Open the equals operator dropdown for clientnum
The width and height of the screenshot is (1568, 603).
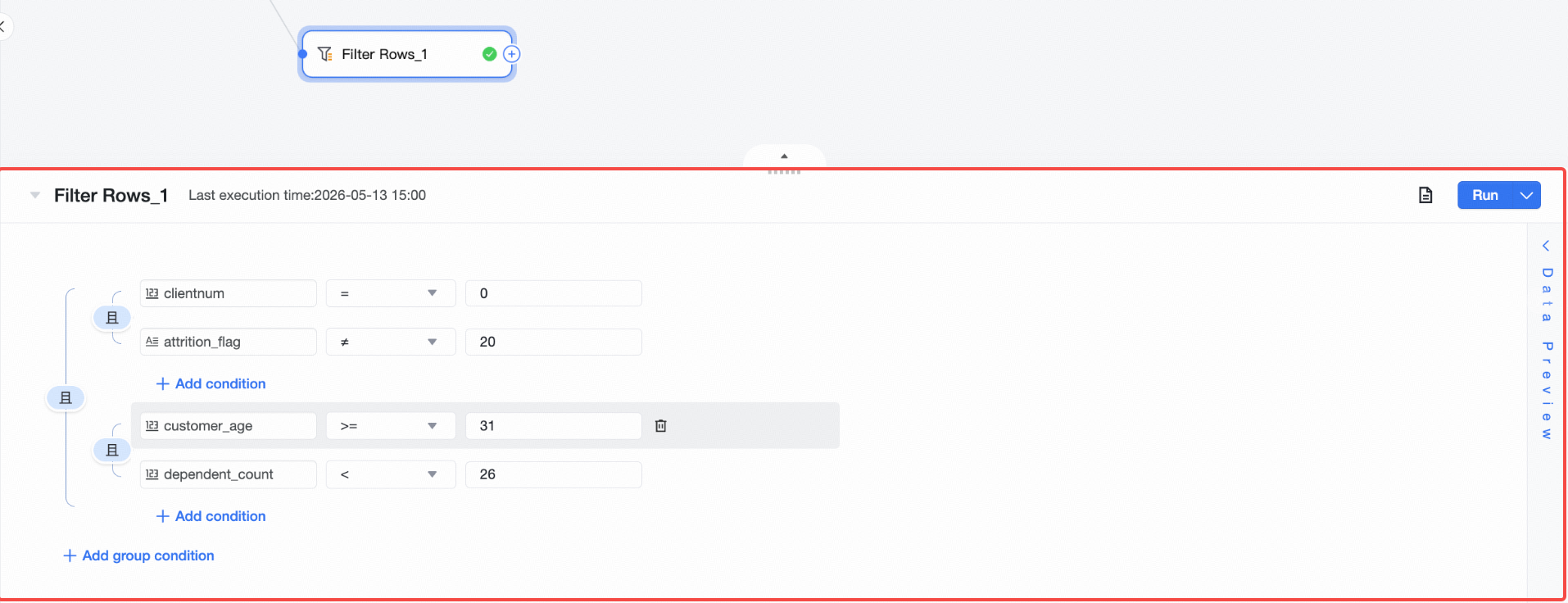[391, 293]
